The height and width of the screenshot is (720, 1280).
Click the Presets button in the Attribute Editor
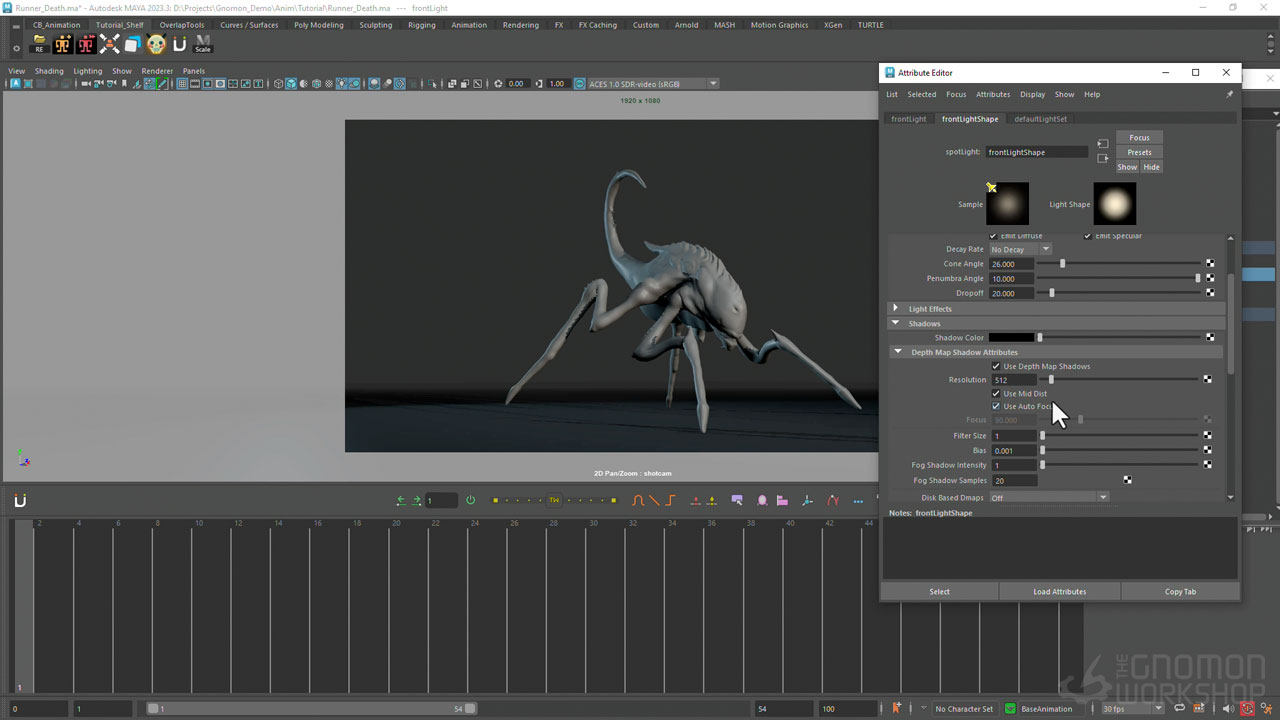click(1139, 152)
